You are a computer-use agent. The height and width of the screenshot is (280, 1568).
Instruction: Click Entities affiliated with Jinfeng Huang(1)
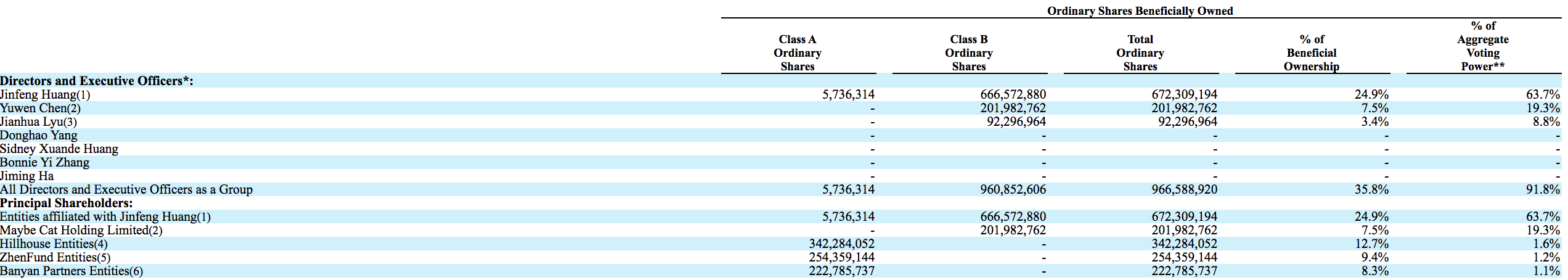click(x=105, y=216)
